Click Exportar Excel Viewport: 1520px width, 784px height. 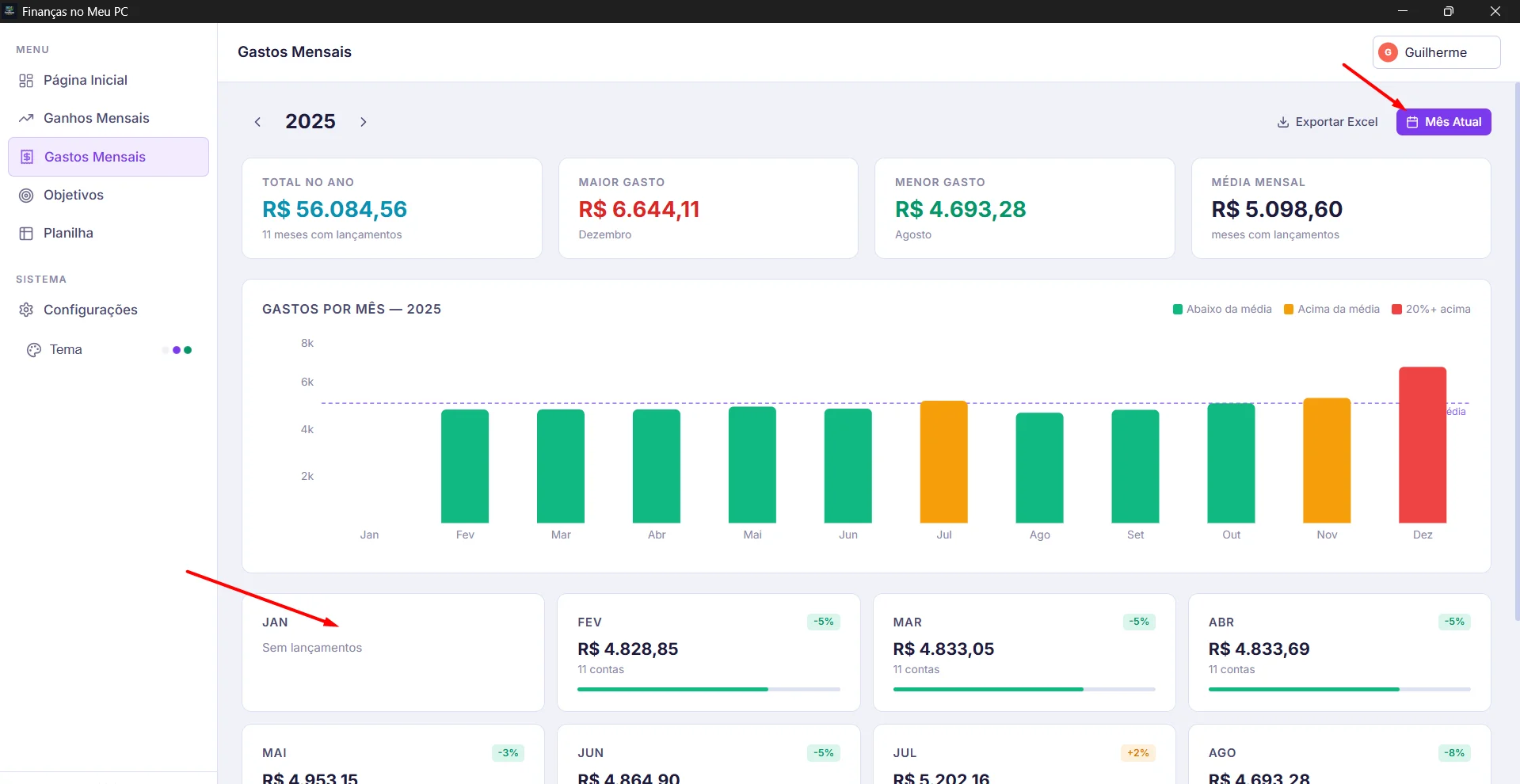pos(1328,122)
